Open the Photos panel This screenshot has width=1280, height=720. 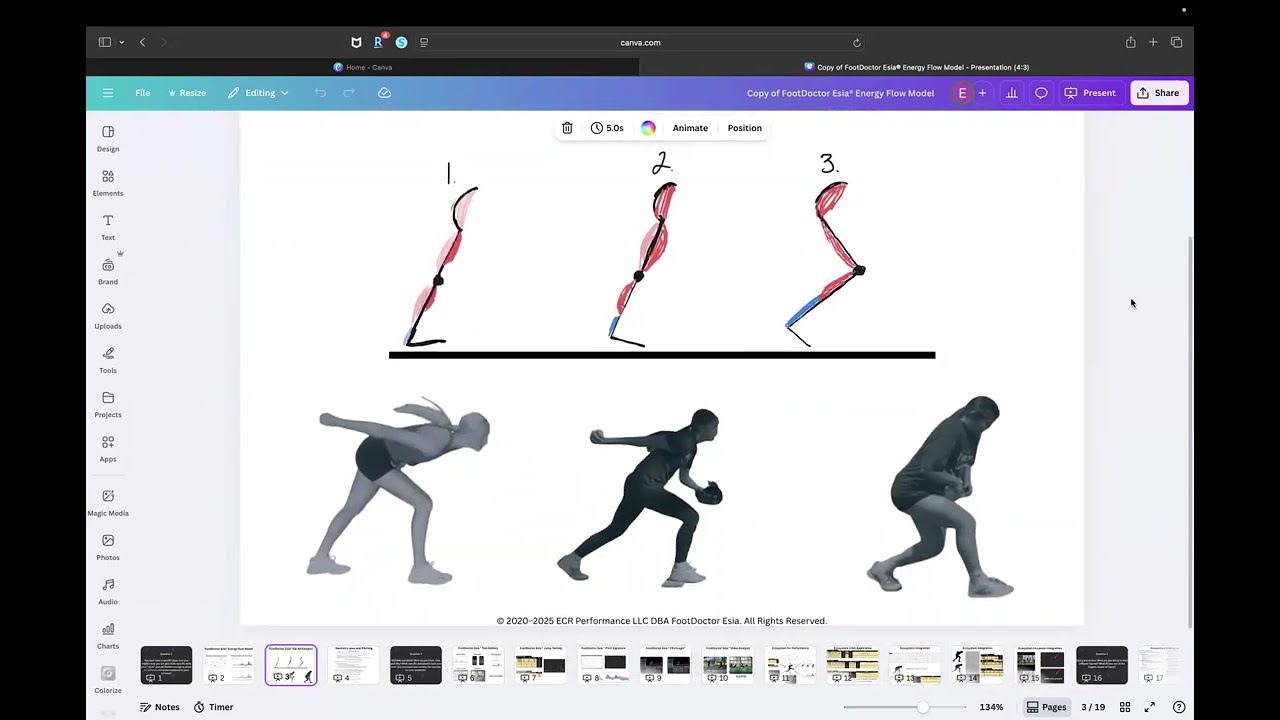108,547
